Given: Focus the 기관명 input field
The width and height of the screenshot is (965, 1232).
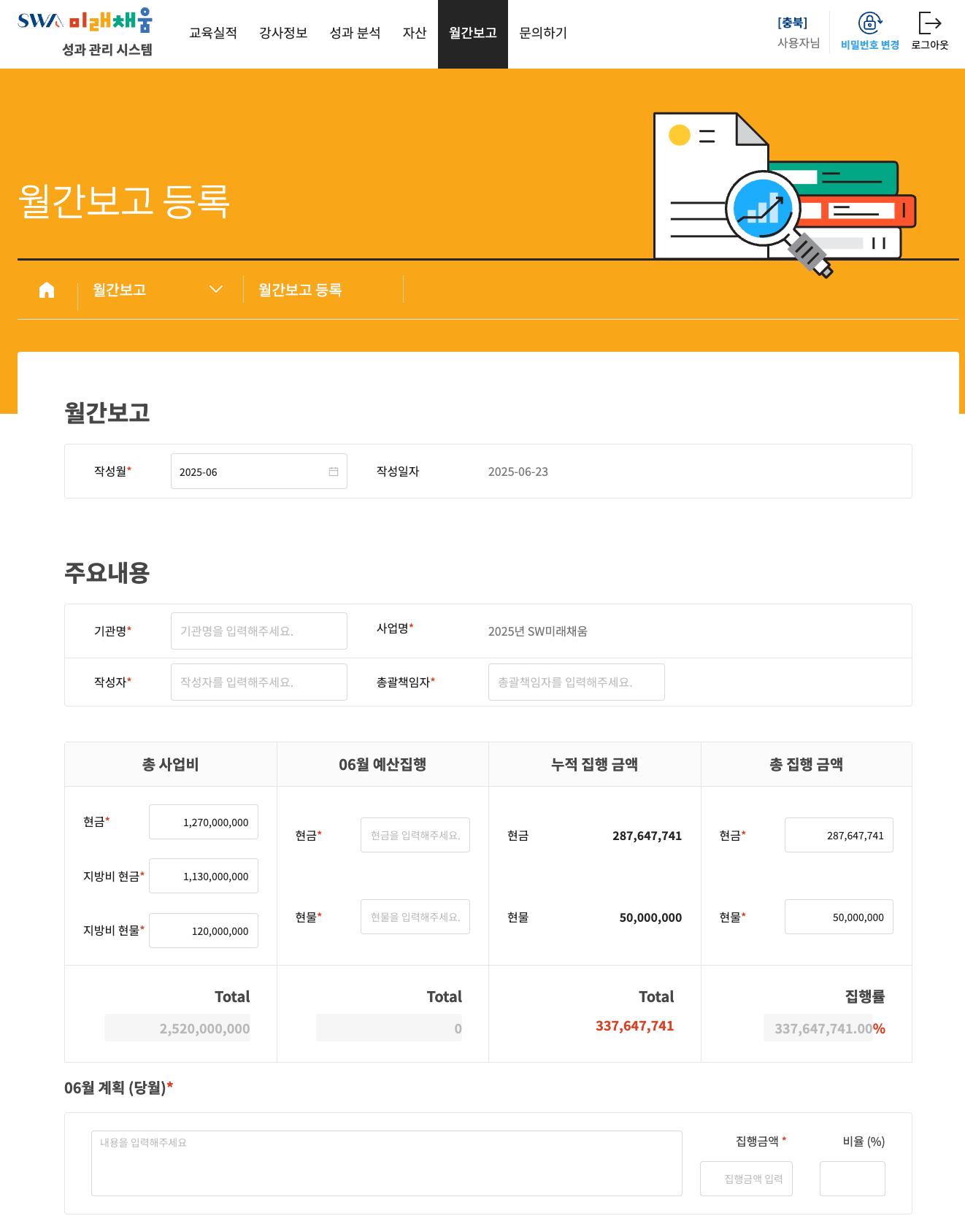Looking at the screenshot, I should (259, 631).
